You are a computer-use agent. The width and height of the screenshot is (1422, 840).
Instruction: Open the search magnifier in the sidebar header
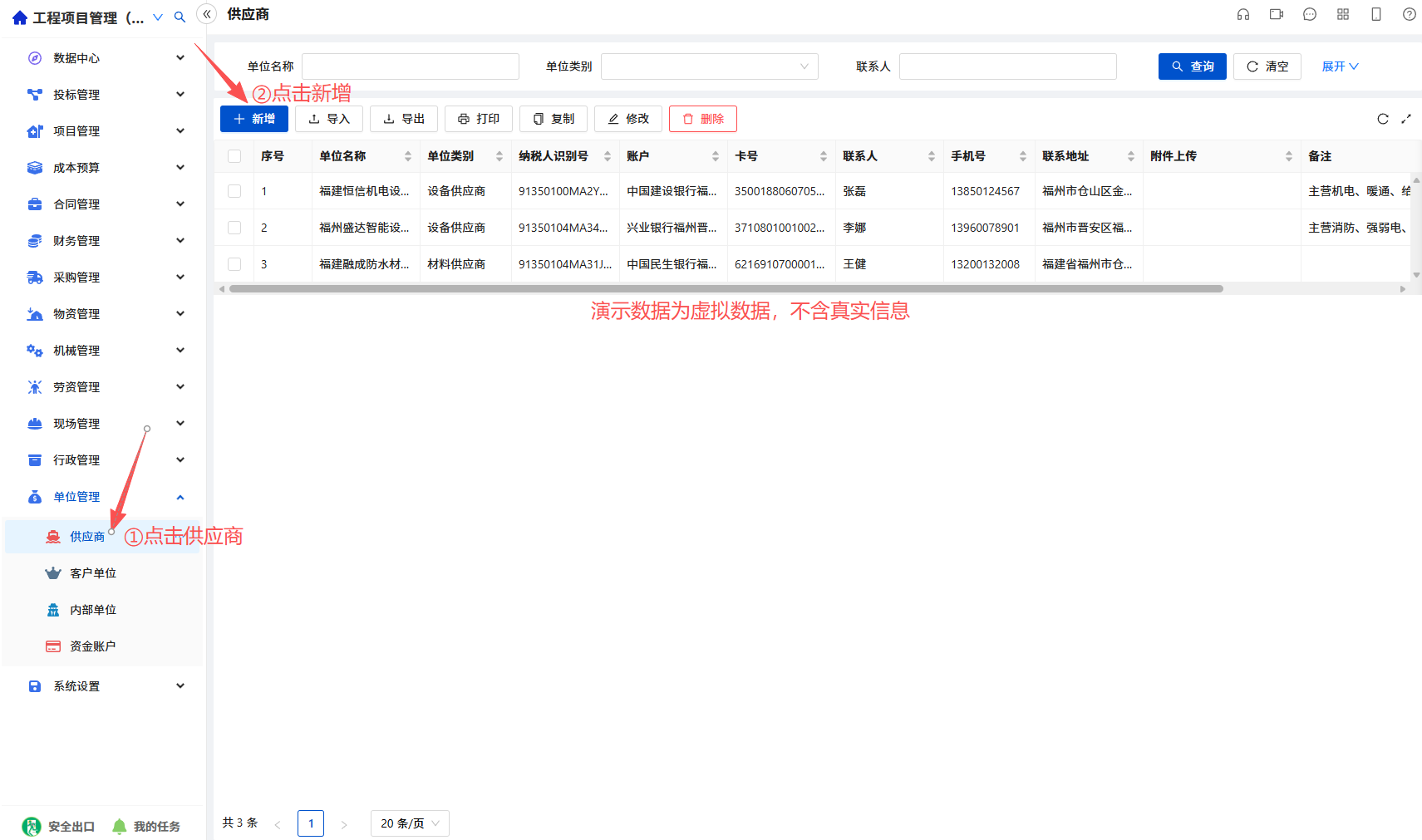[x=180, y=17]
